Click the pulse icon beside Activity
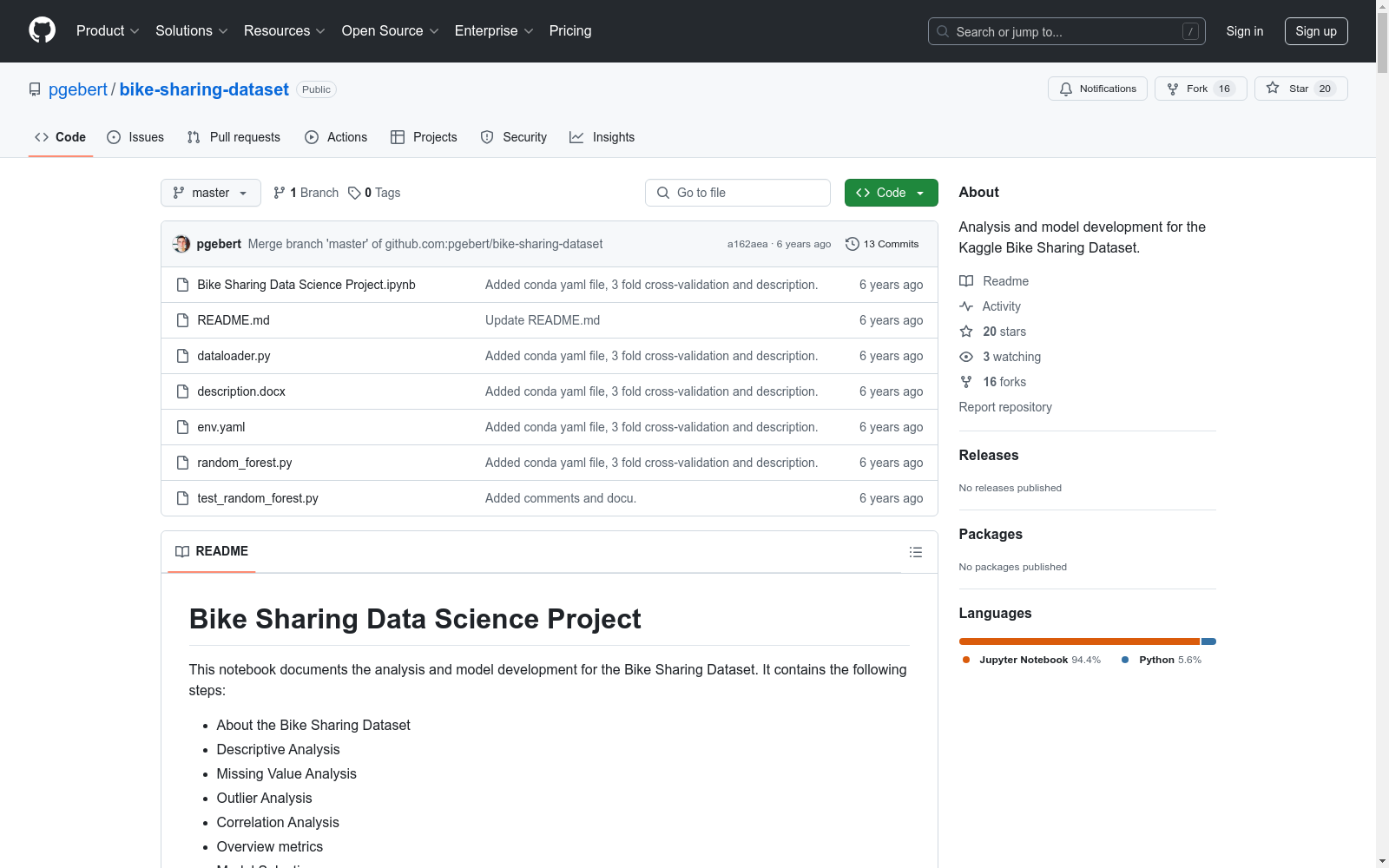The height and width of the screenshot is (868, 1389). tap(966, 306)
